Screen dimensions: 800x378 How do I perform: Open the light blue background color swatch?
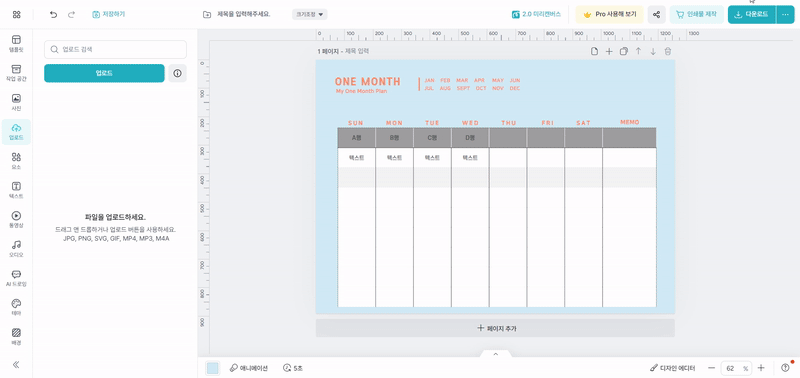[213, 368]
